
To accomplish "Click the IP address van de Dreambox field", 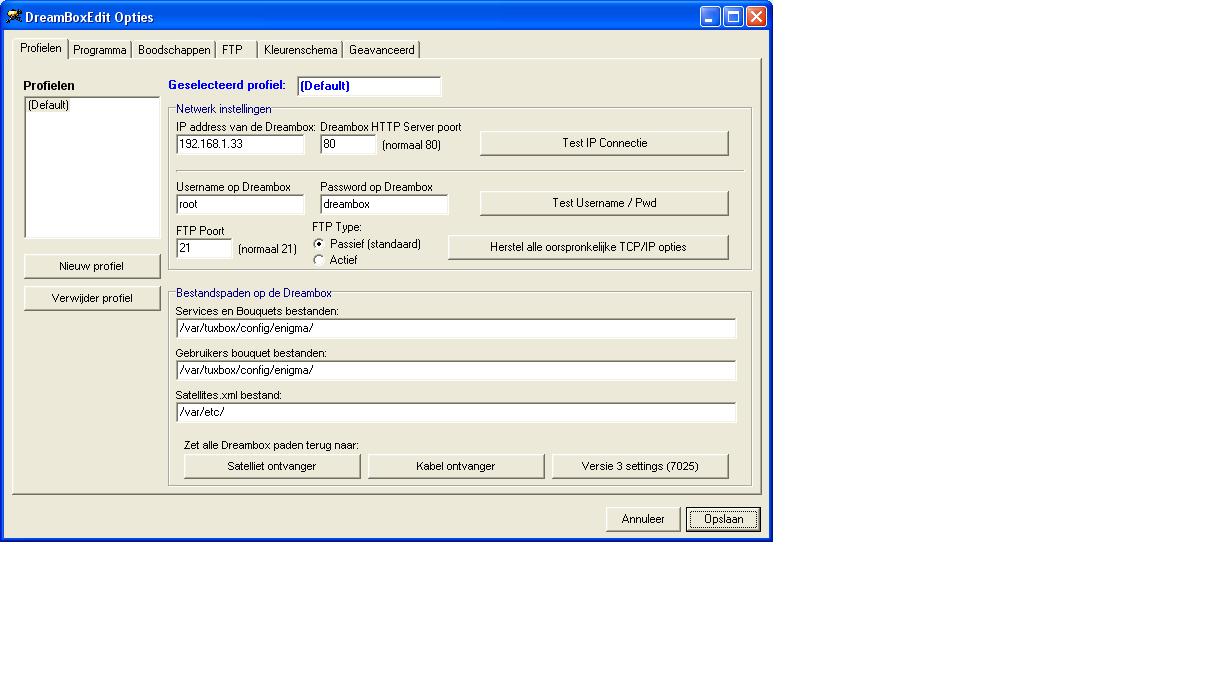I will point(240,144).
